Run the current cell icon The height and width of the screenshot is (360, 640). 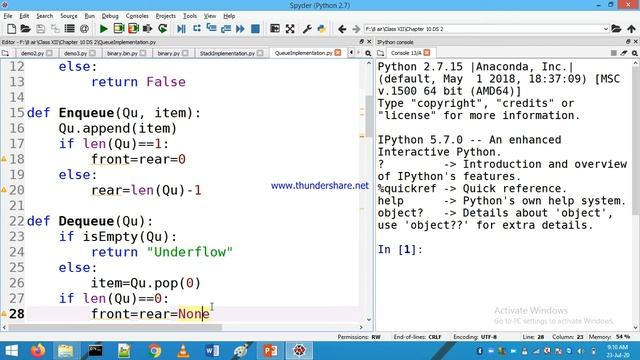[x=119, y=29]
